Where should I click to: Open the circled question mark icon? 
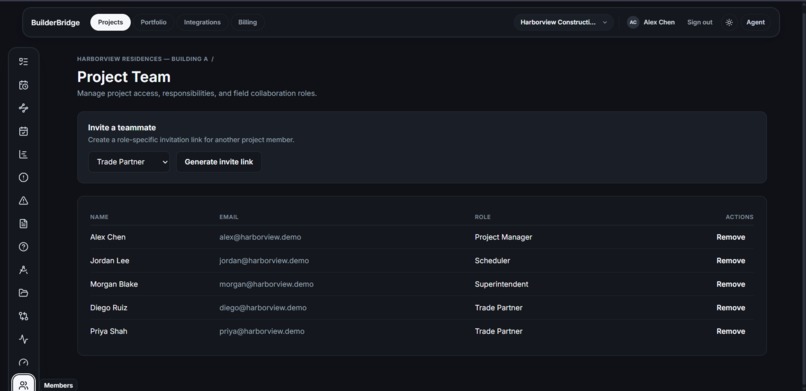tap(23, 247)
